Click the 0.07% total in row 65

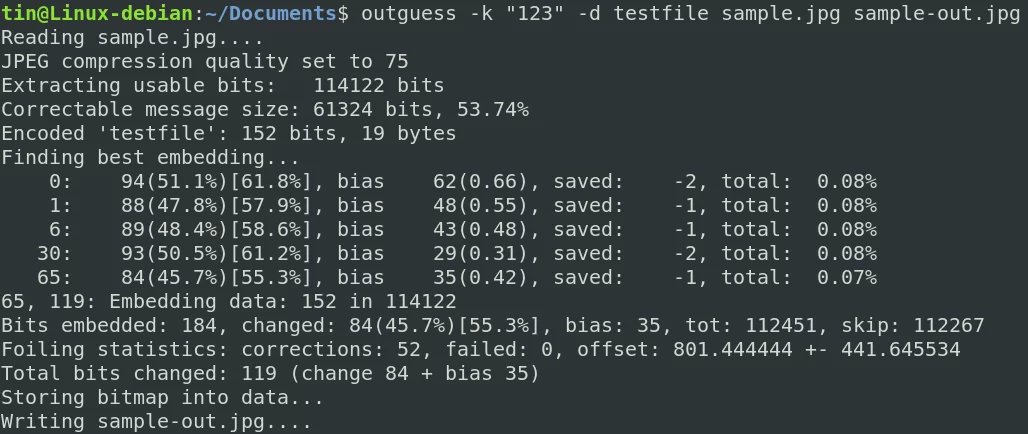[846, 277]
